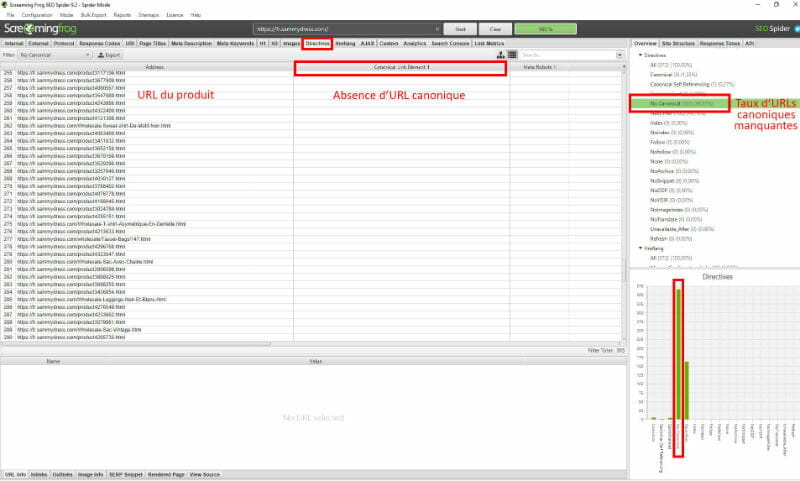800x481 pixels.
Task: Open the search options dropdown arrow
Action: (621, 55)
